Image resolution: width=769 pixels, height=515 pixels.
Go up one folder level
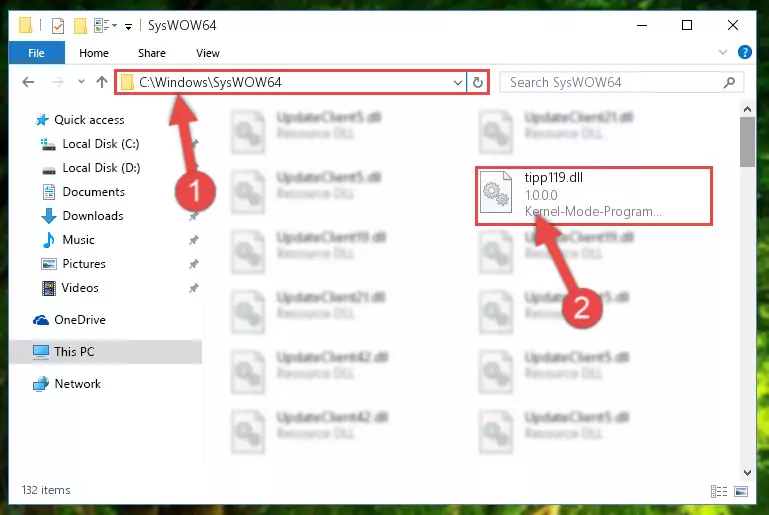102,82
